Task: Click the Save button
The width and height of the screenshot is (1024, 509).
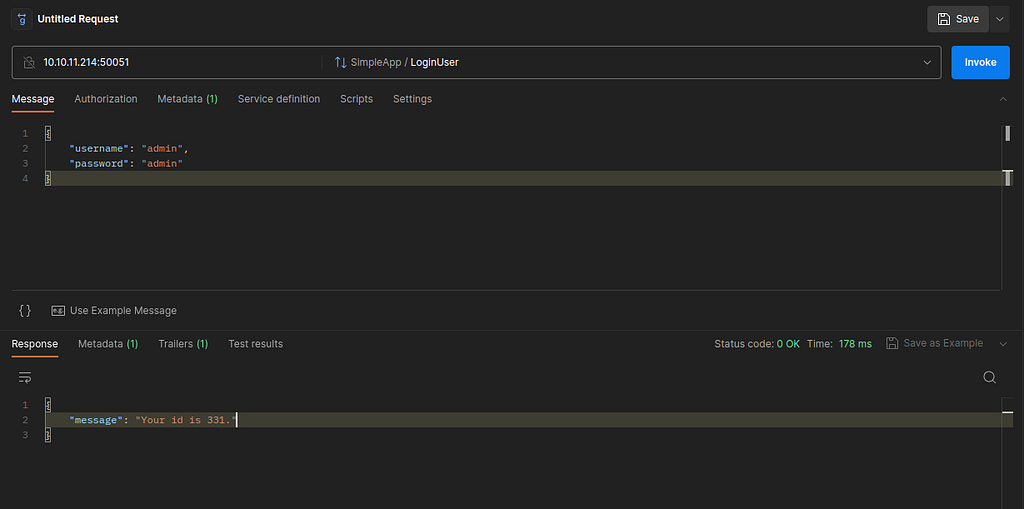Action: pos(958,19)
